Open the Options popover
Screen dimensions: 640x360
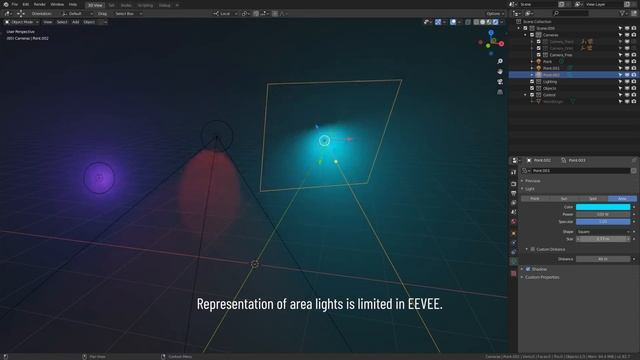[x=495, y=13]
